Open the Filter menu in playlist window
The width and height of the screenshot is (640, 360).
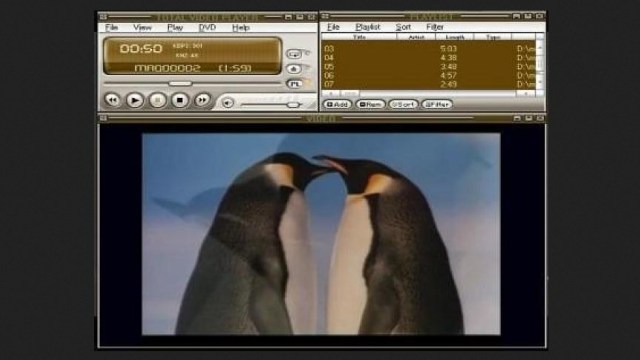coord(435,27)
